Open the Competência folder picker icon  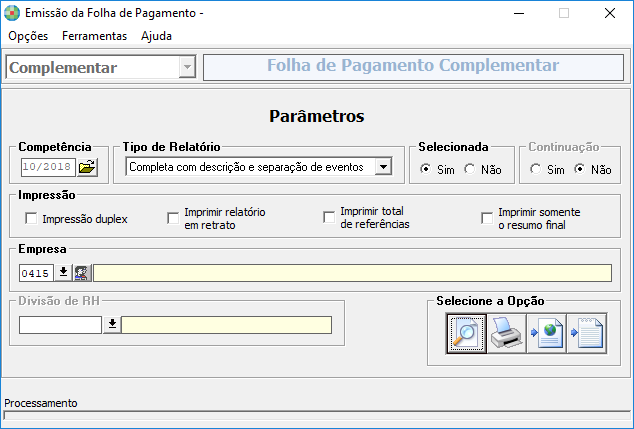87,167
